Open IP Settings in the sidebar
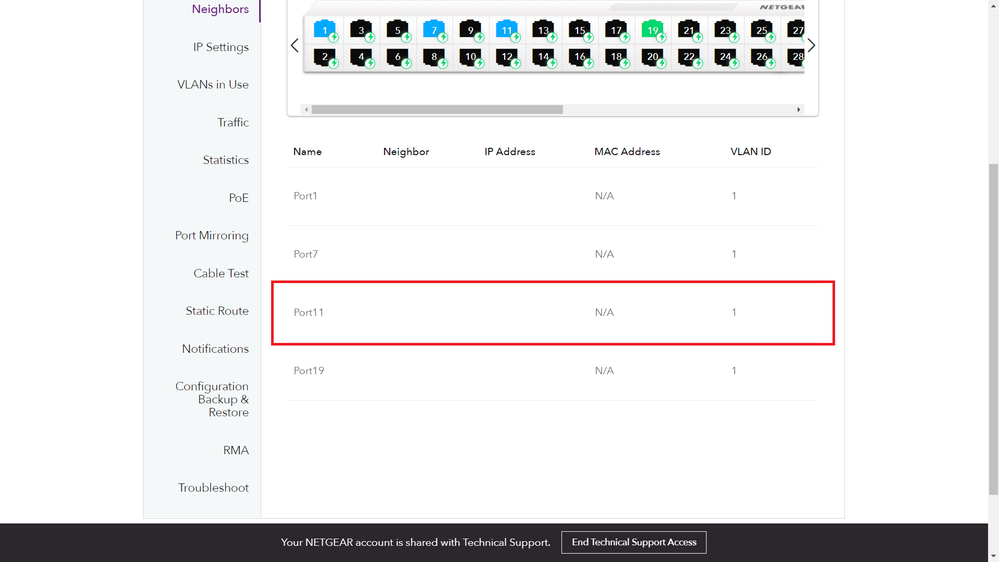The width and height of the screenshot is (999, 562). [221, 47]
